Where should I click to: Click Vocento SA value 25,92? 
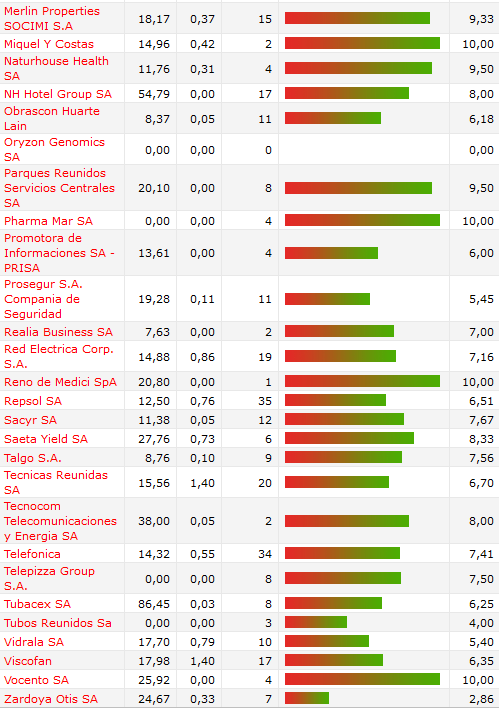[x=154, y=680]
